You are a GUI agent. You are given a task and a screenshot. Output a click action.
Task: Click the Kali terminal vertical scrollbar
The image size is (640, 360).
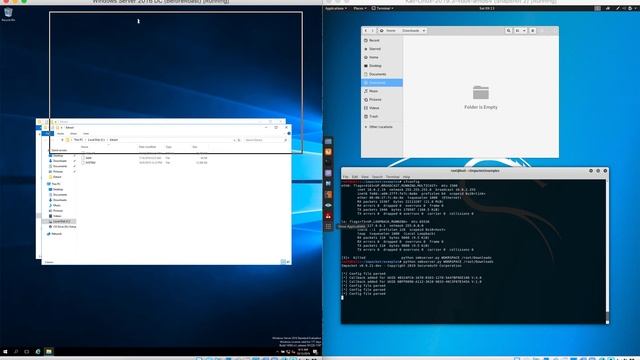tap(607, 251)
